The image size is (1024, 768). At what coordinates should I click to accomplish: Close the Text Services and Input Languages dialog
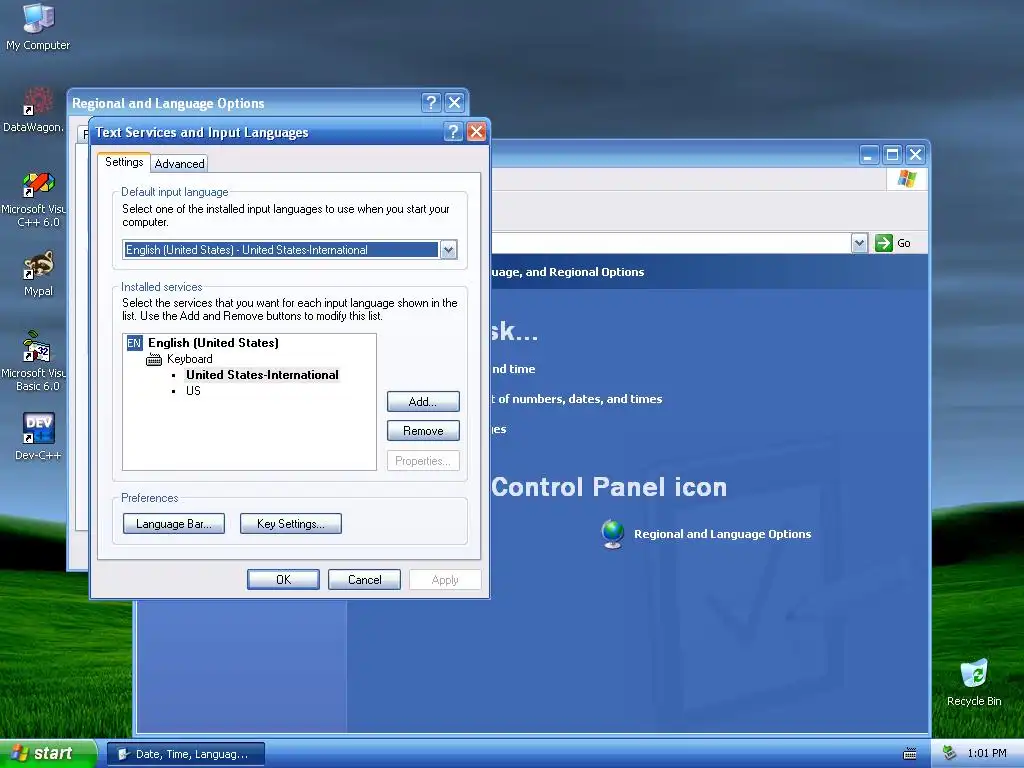pos(477,132)
